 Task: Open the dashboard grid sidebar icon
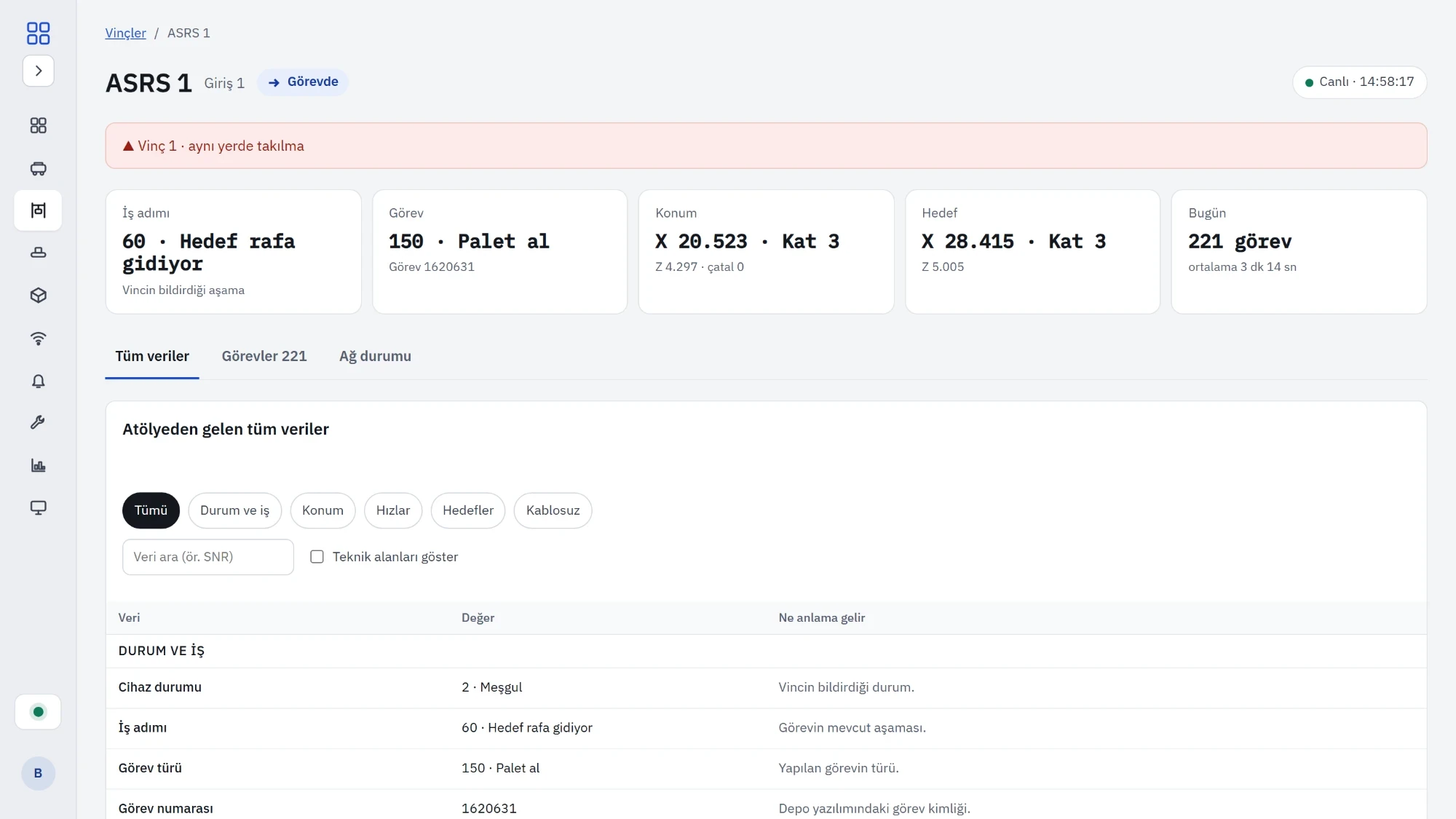(39, 126)
